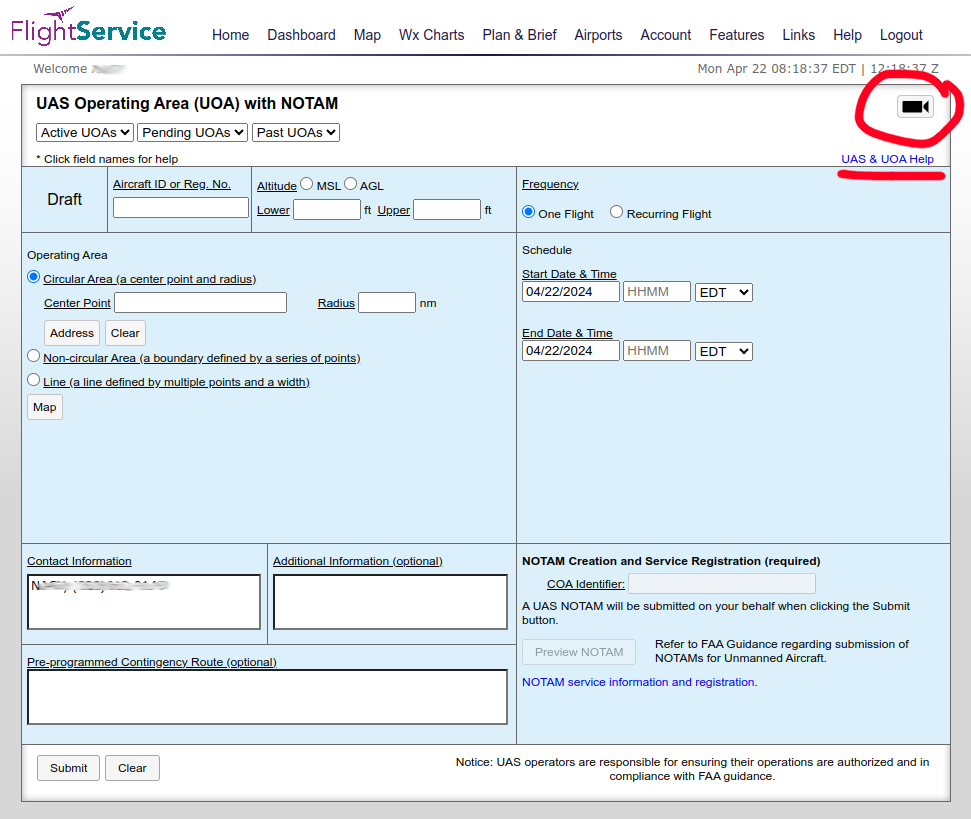Select the MSL altitude radio button
The image size is (971, 819).
(x=307, y=184)
